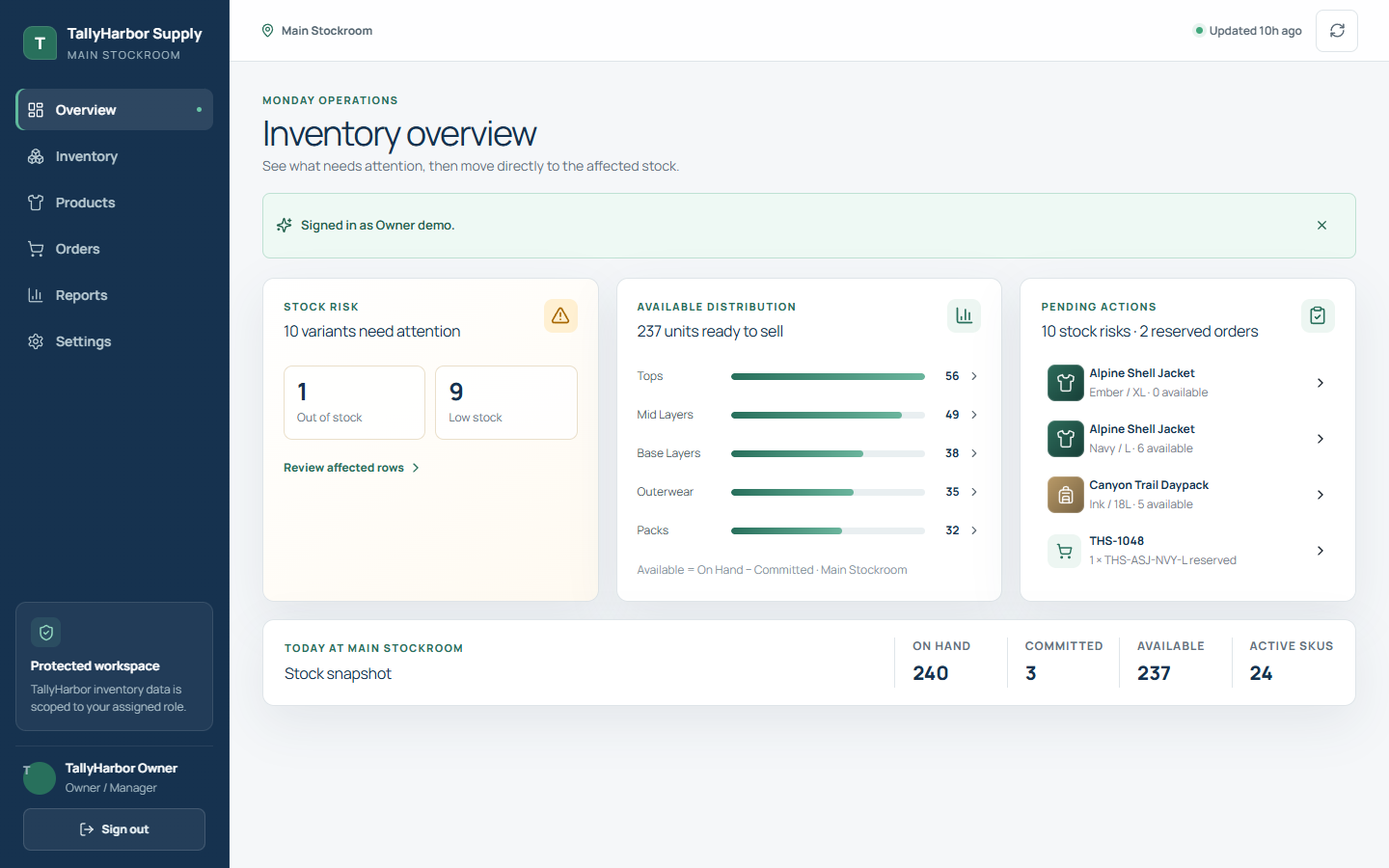Click the Canyon Trail Daypack backpack icon
This screenshot has height=868, width=1389.
click(1065, 495)
